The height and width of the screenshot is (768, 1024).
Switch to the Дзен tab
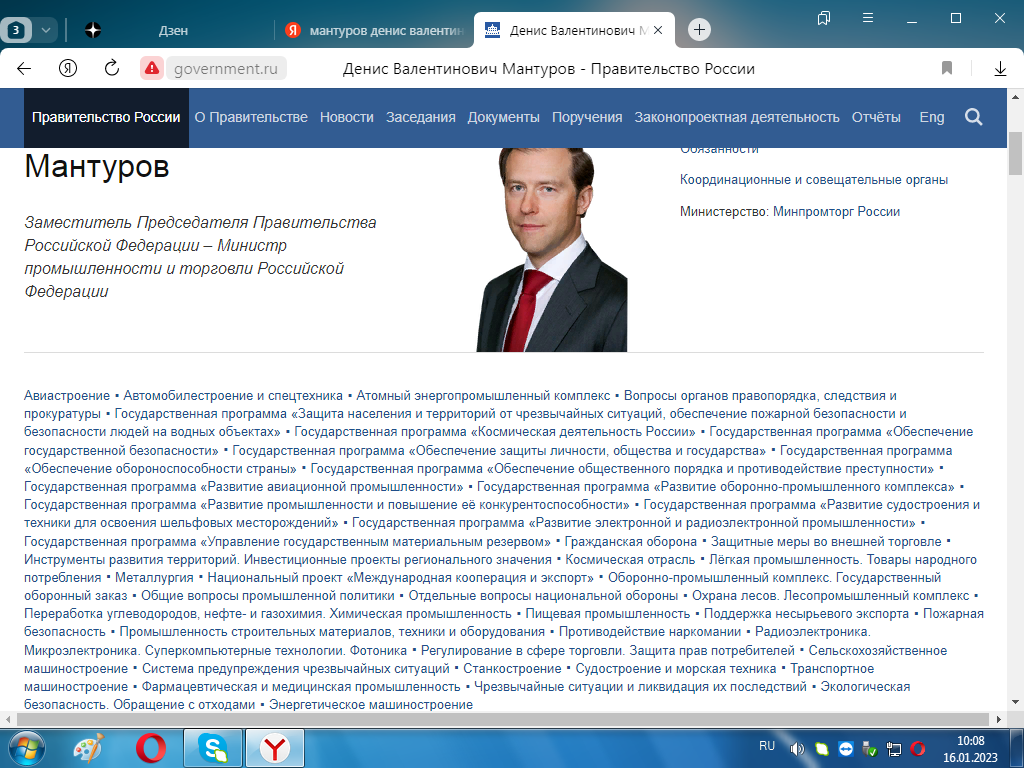175,30
